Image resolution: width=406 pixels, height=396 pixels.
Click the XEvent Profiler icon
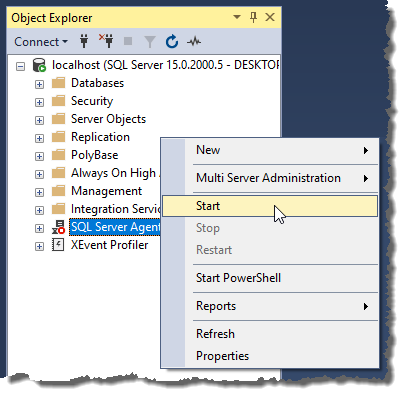(58, 245)
